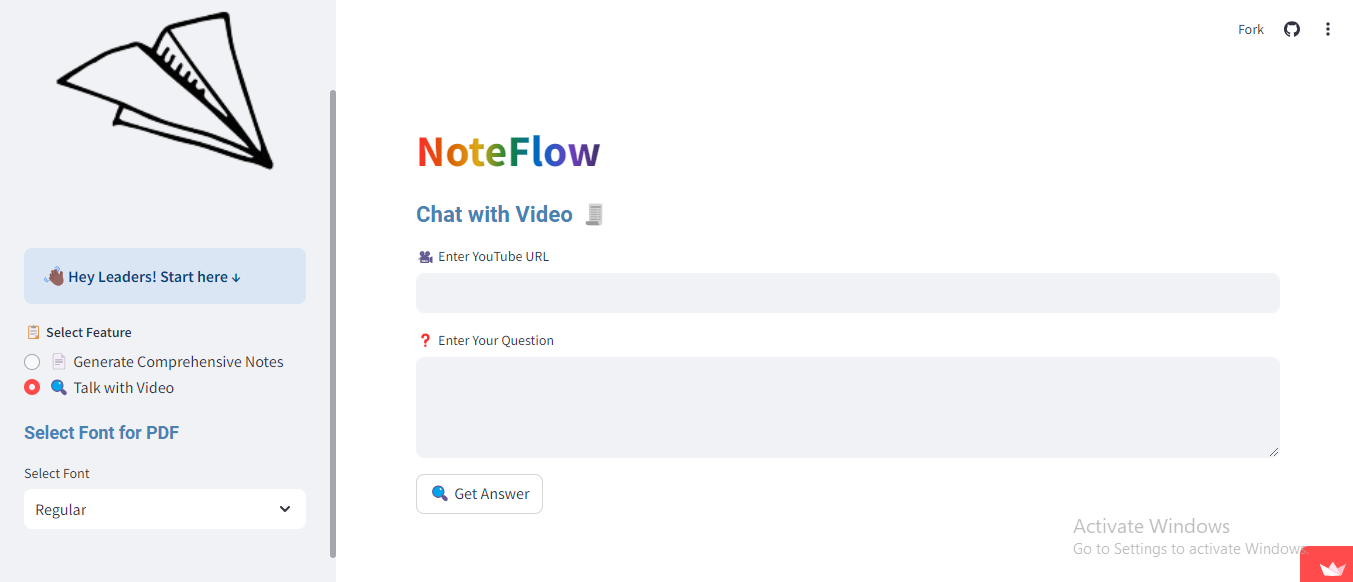This screenshot has height=582, width=1353.
Task: Click the camera icon next to Enter YouTube URL
Action: pos(425,256)
